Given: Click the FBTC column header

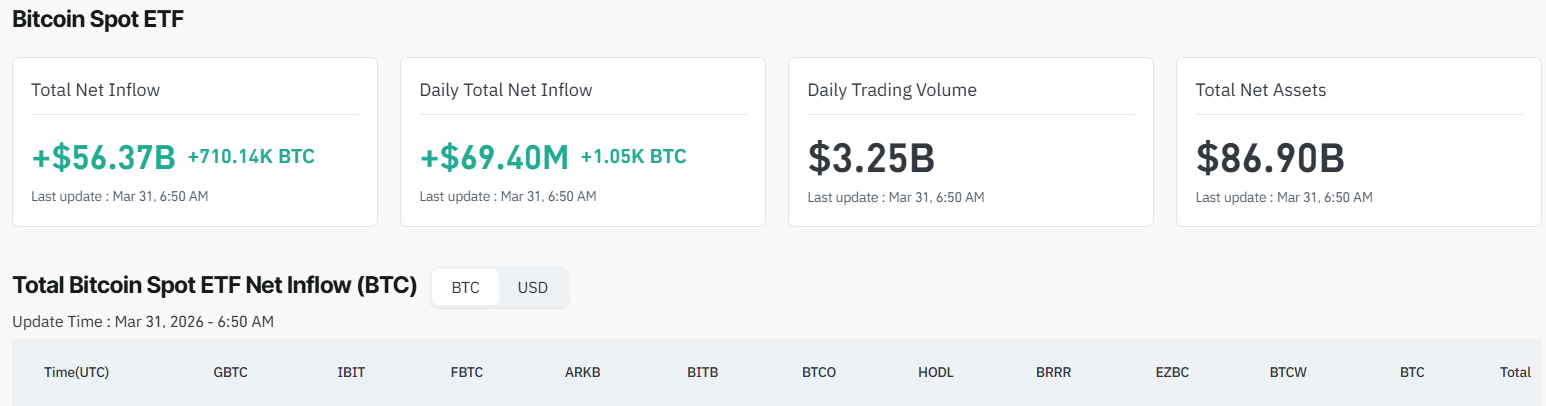Looking at the screenshot, I should coord(467,372).
